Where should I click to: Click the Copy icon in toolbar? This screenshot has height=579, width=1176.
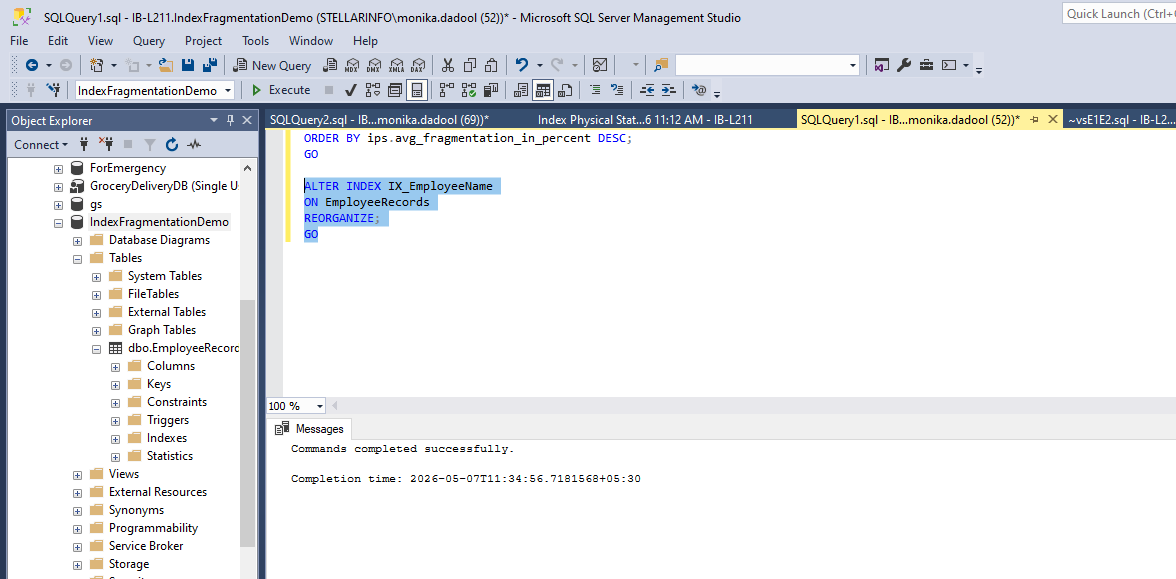470,65
